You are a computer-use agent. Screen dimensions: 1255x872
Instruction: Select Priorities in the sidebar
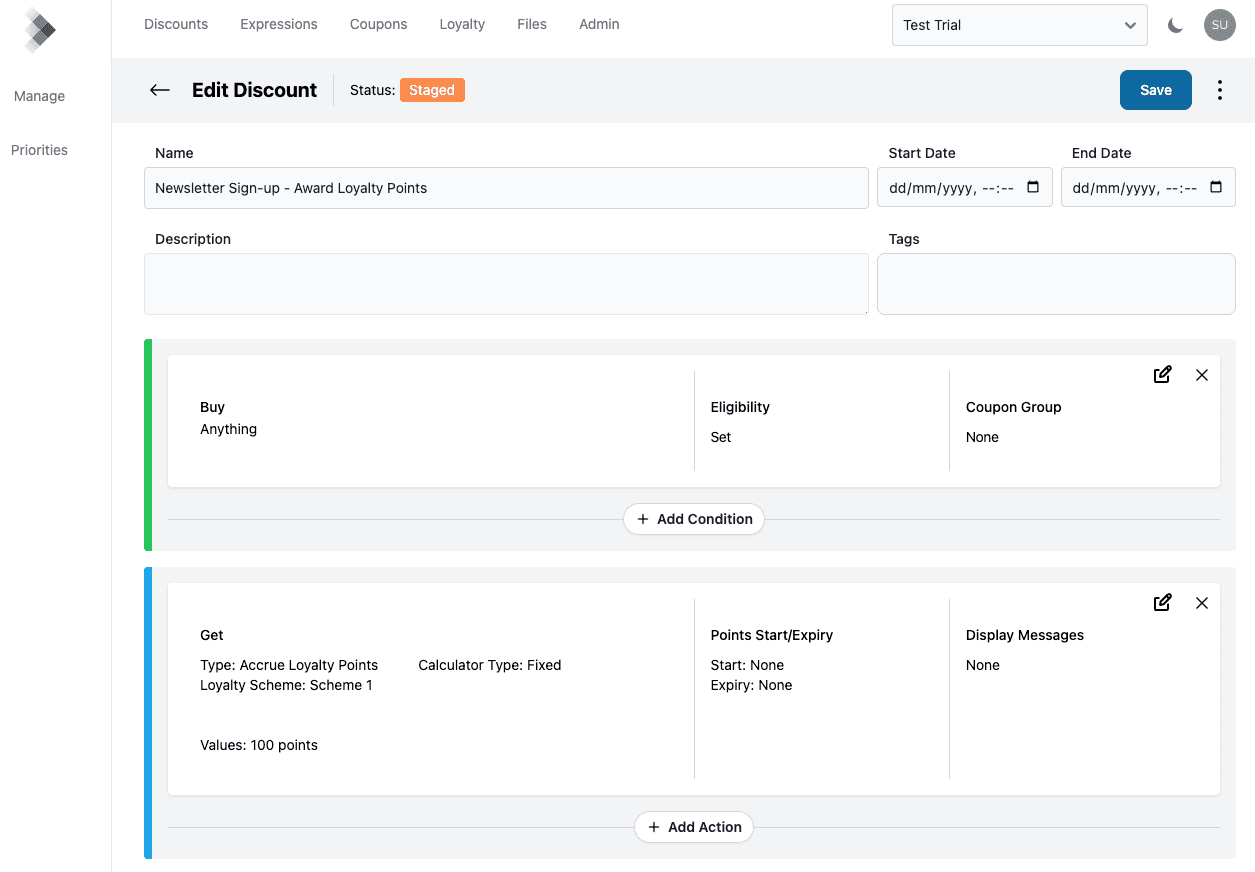point(39,149)
